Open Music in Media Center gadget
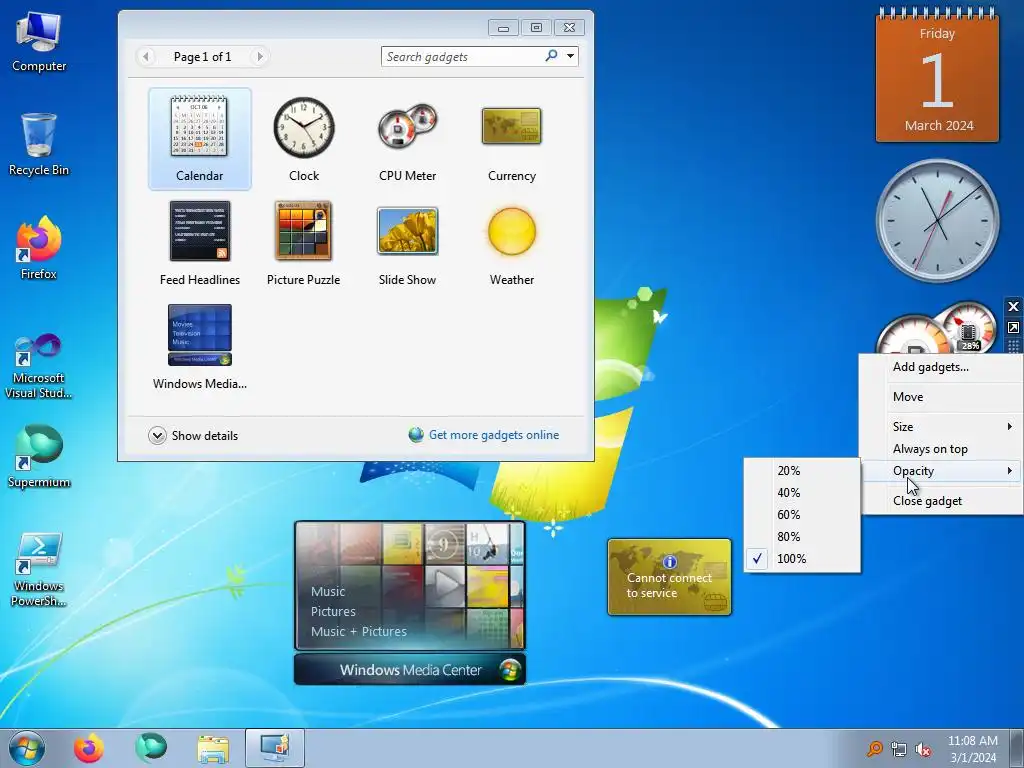The height and width of the screenshot is (768, 1024). (x=328, y=592)
